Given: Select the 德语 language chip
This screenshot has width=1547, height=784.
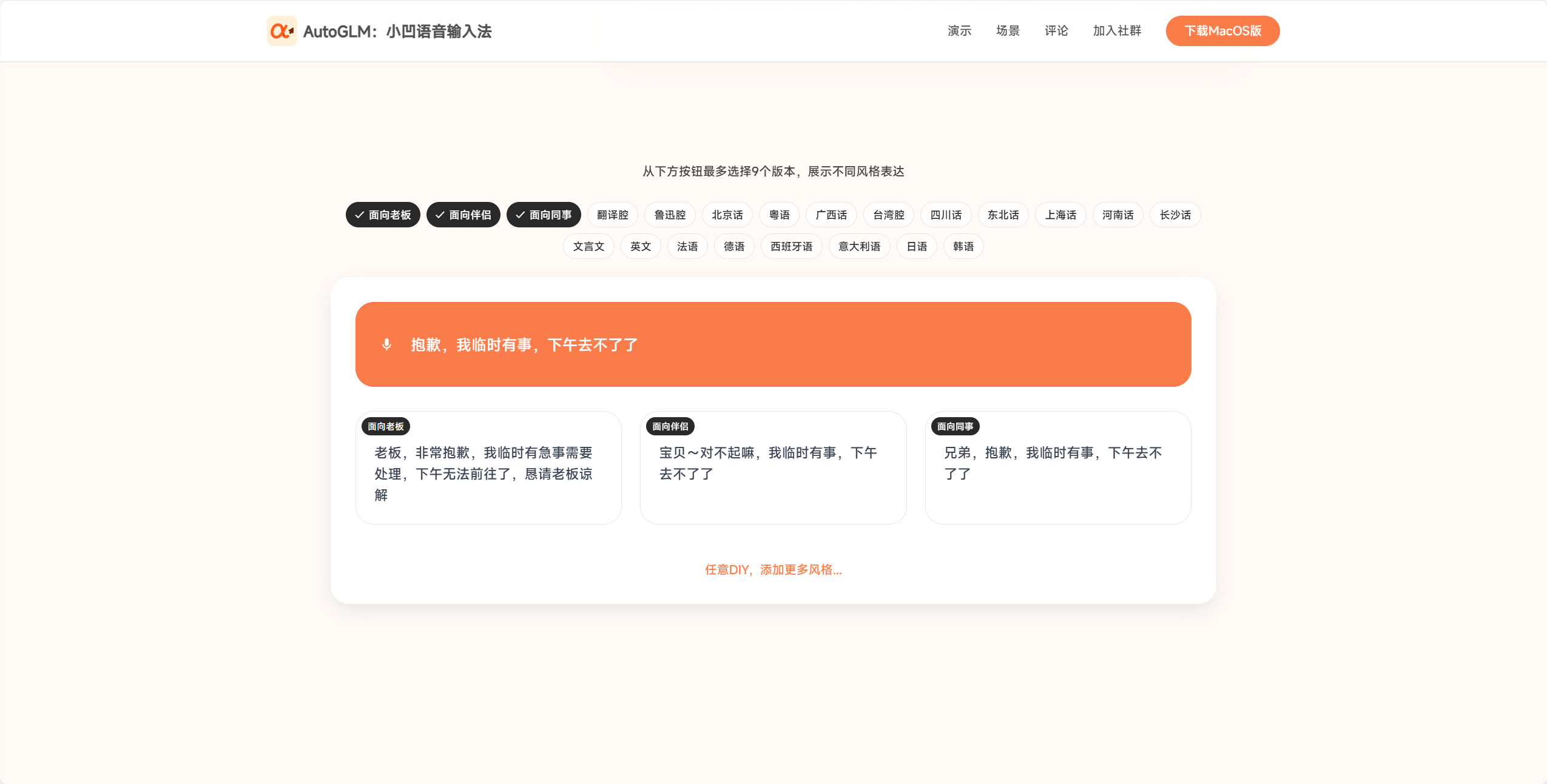Looking at the screenshot, I should [x=734, y=246].
